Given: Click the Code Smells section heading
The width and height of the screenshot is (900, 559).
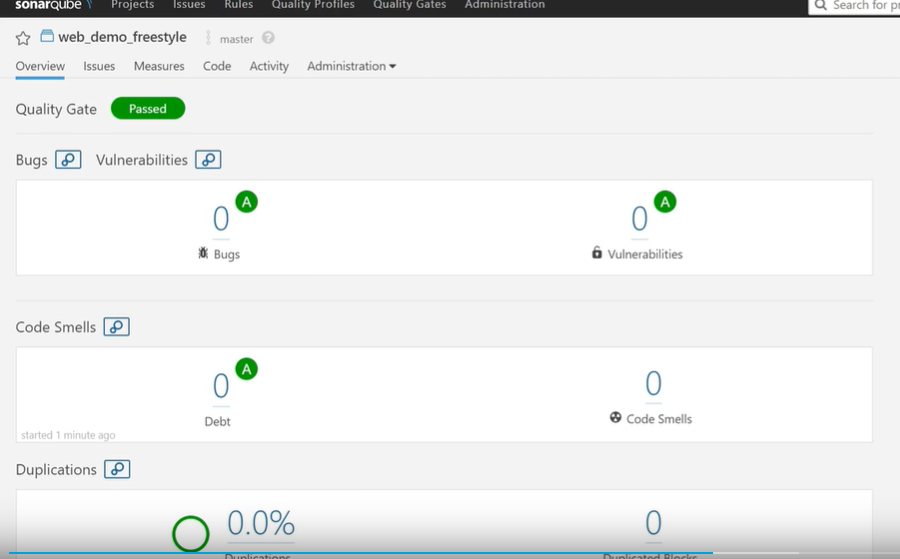Looking at the screenshot, I should click(x=56, y=327).
